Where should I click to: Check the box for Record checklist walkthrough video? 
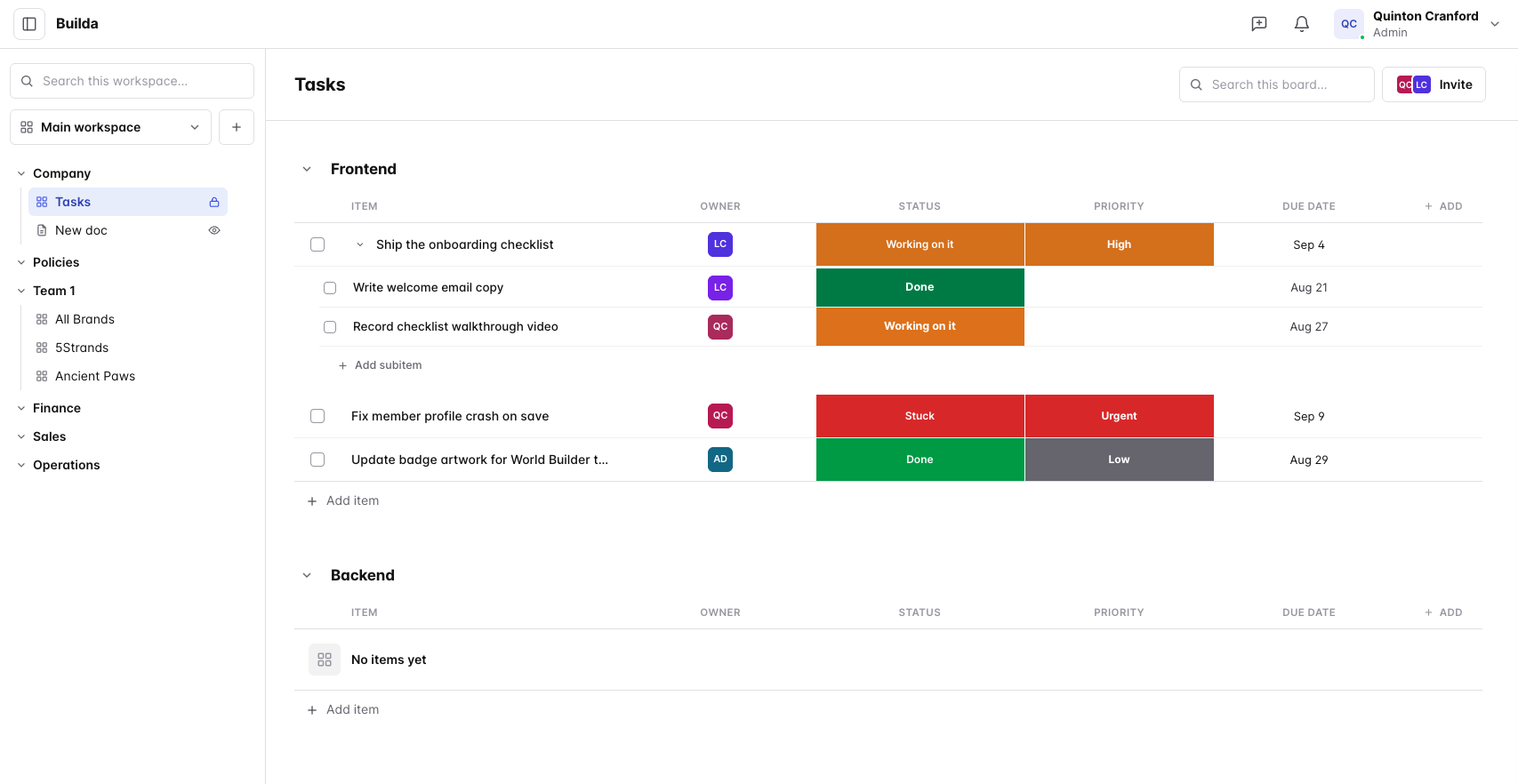(330, 327)
